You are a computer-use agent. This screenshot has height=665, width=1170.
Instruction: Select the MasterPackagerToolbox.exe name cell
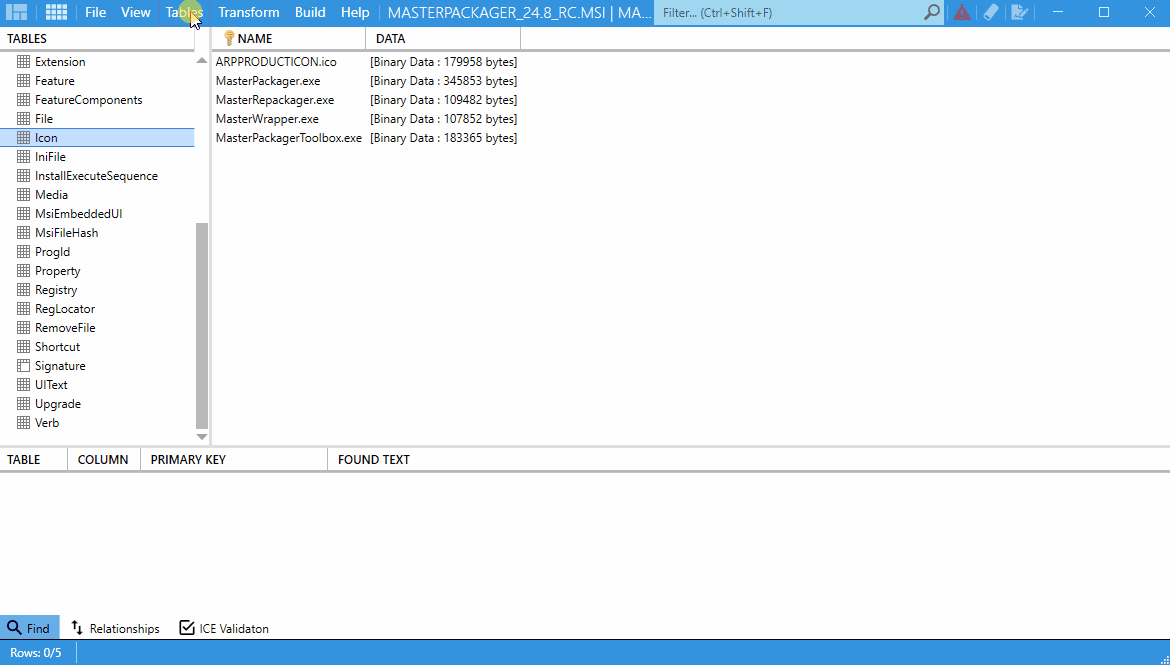(x=289, y=138)
